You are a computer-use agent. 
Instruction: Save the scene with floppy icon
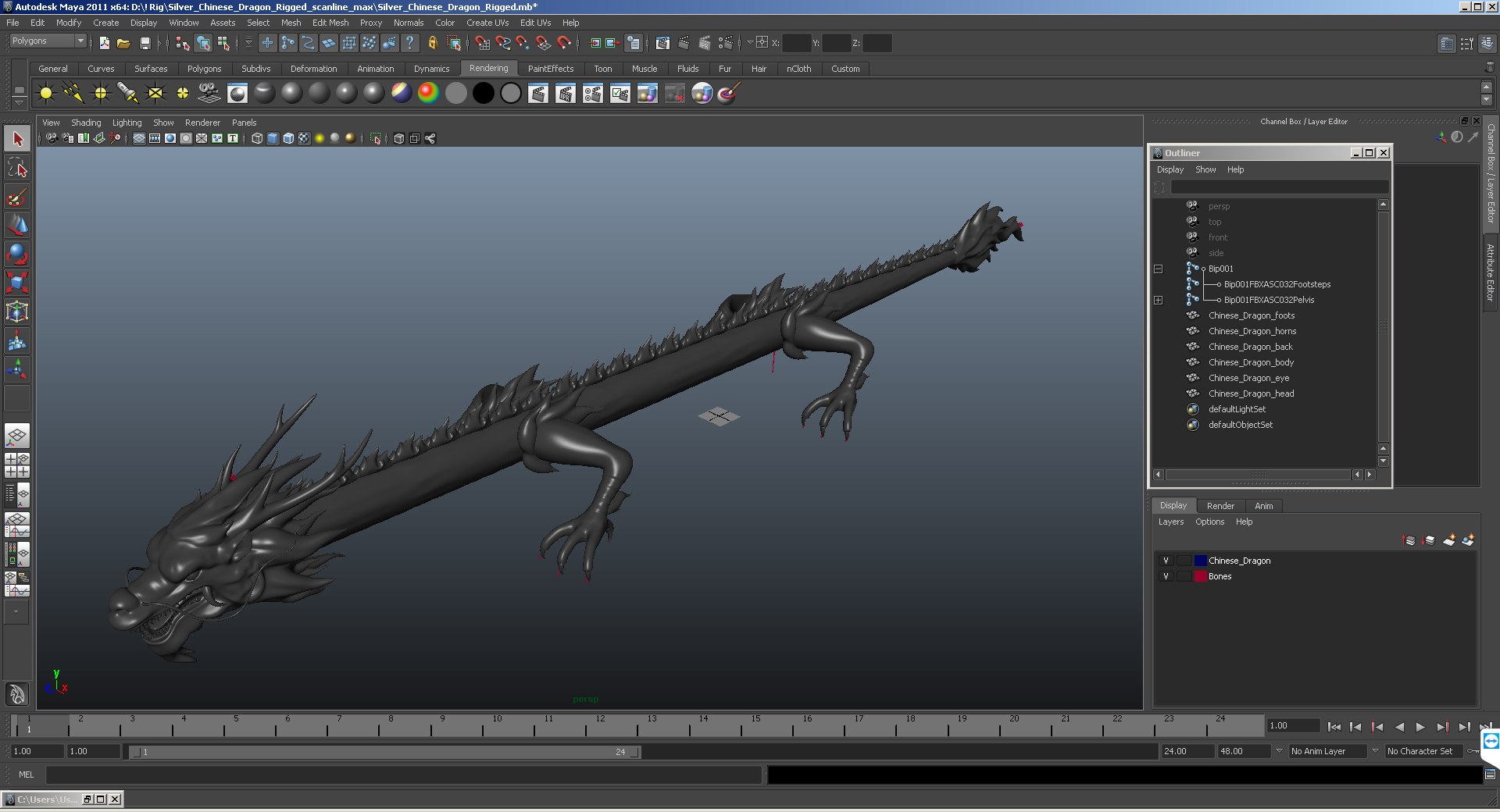[x=145, y=43]
